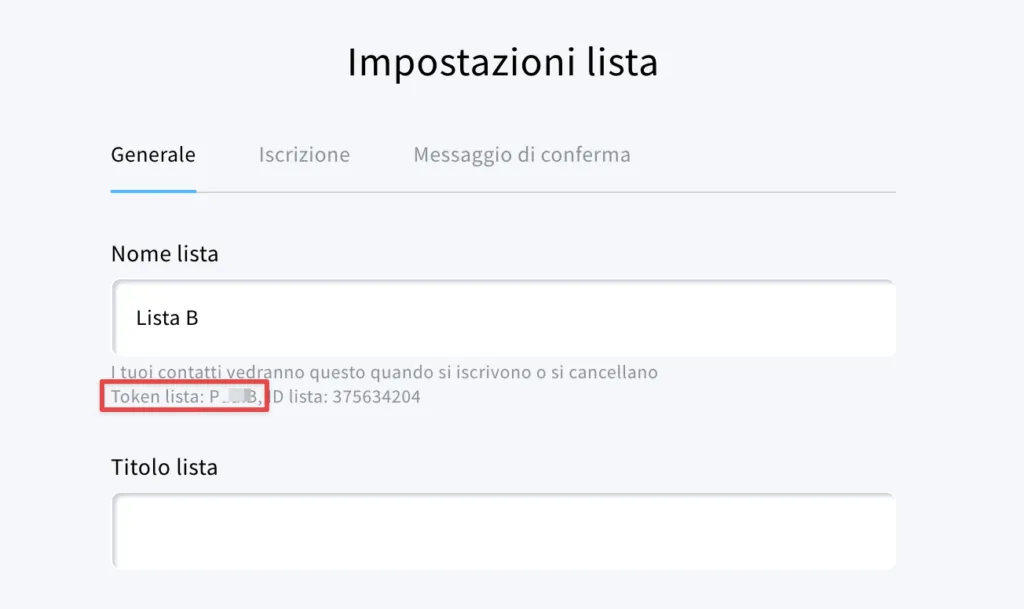This screenshot has width=1024, height=609.
Task: Click the helper text about contatti
Action: (x=385, y=372)
